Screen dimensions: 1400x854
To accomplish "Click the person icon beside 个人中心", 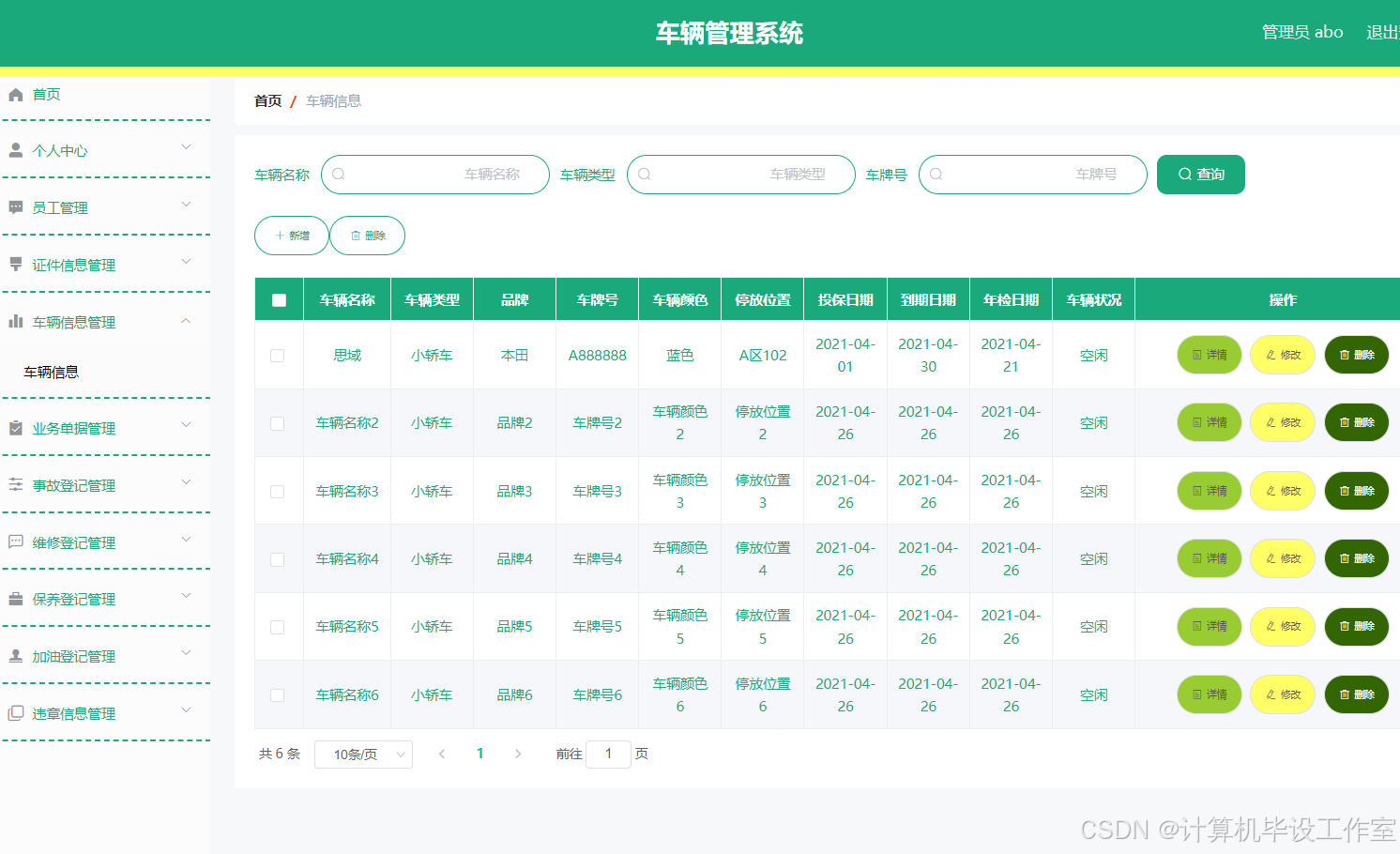I will 16,150.
